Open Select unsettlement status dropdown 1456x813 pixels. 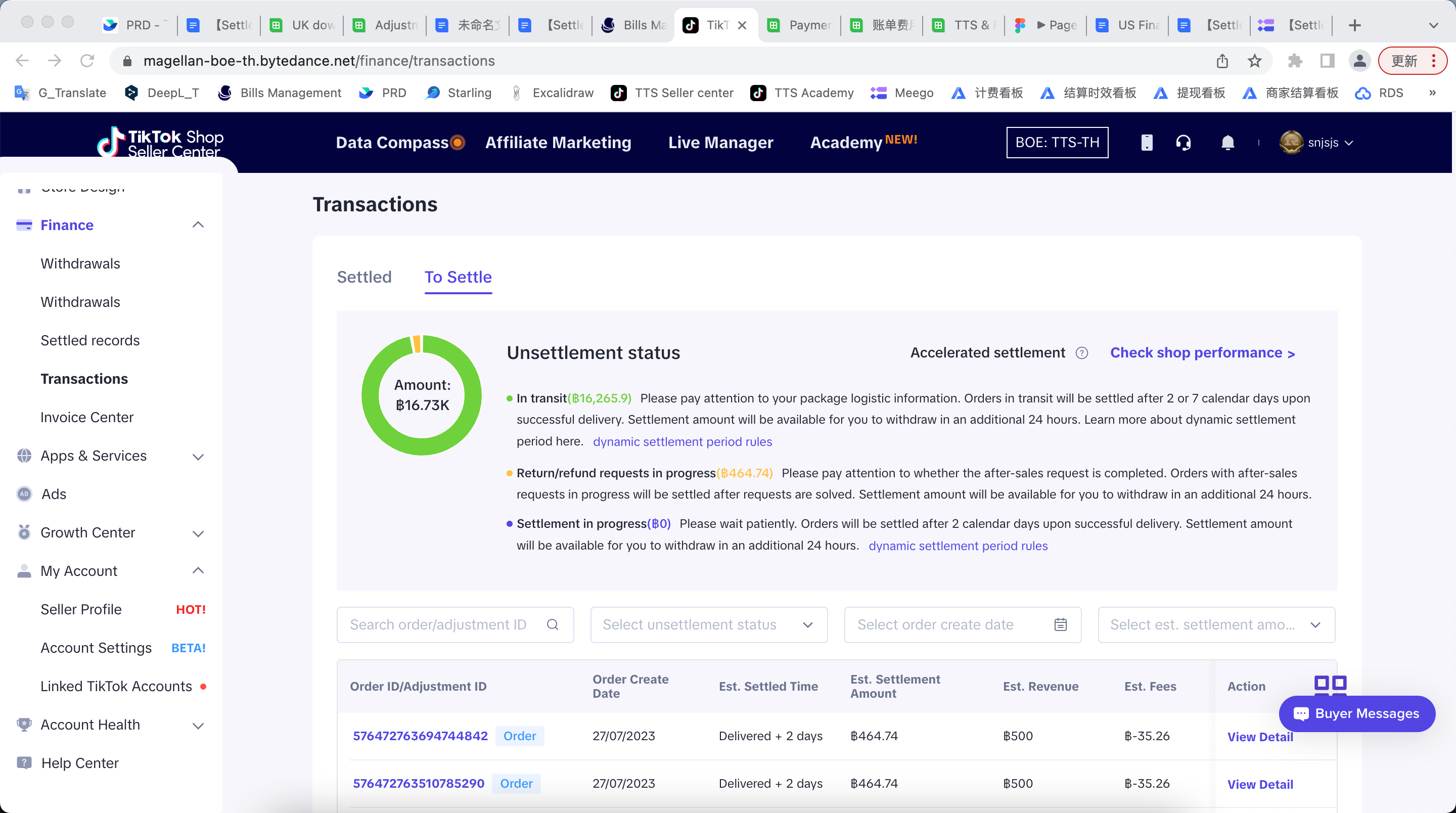click(x=708, y=625)
